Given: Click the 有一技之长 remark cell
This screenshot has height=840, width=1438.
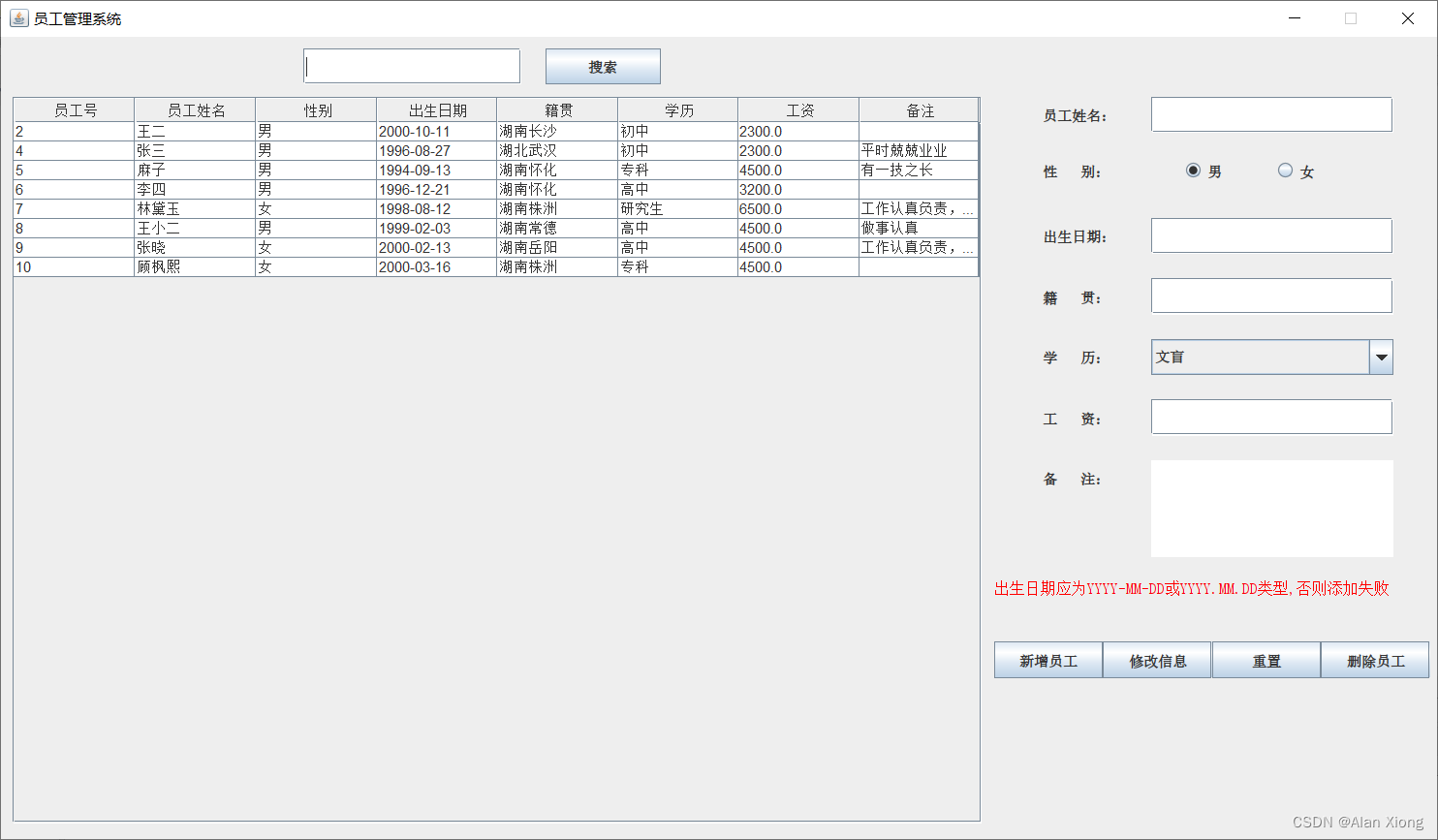Looking at the screenshot, I should point(919,170).
